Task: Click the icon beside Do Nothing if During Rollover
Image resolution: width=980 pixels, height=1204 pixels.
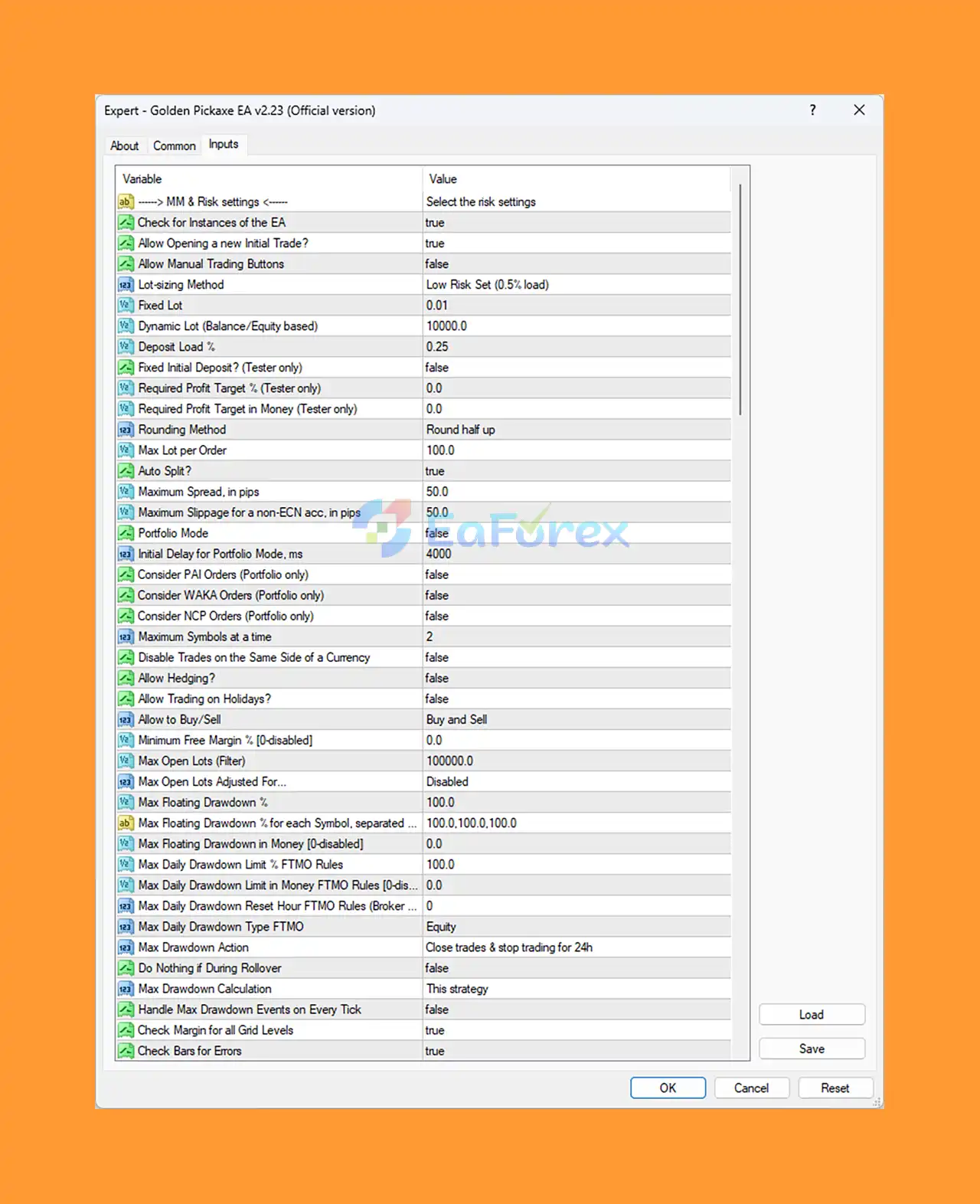Action: [x=126, y=968]
